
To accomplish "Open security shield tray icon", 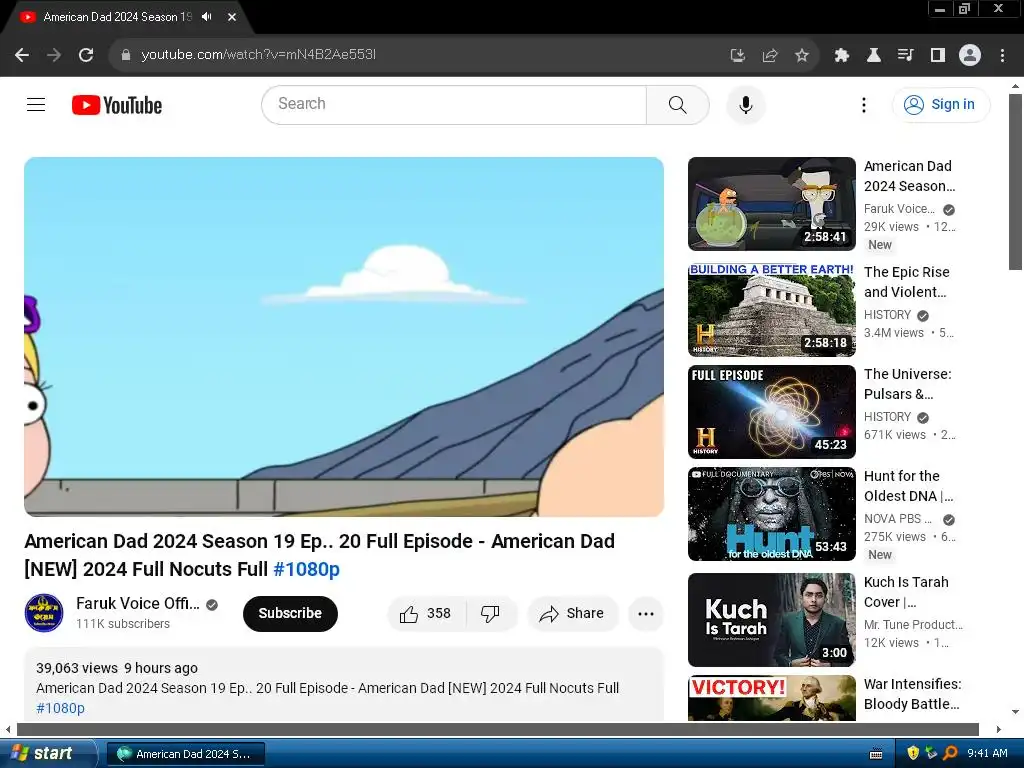I will click(x=912, y=754).
